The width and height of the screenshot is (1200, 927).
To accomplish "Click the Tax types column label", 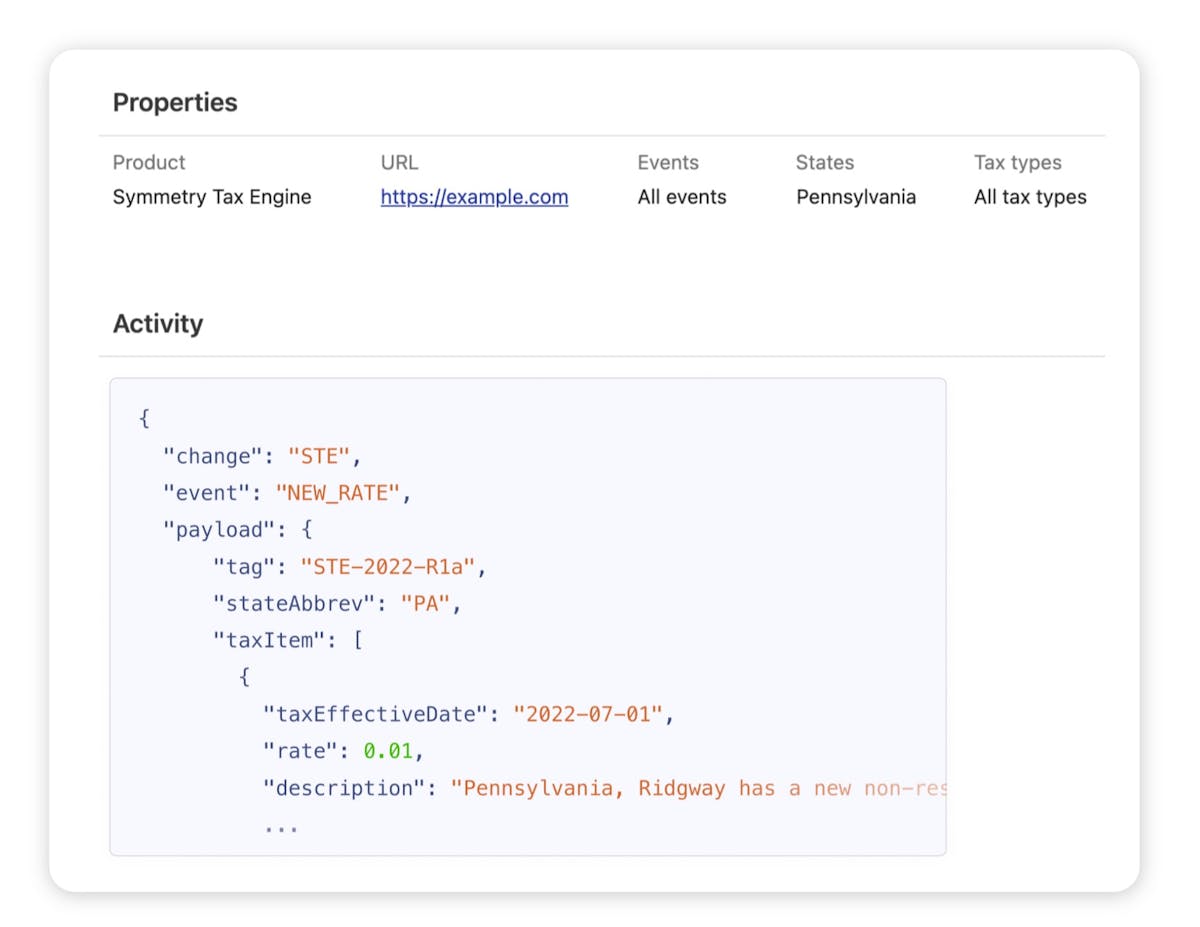I will [1018, 163].
